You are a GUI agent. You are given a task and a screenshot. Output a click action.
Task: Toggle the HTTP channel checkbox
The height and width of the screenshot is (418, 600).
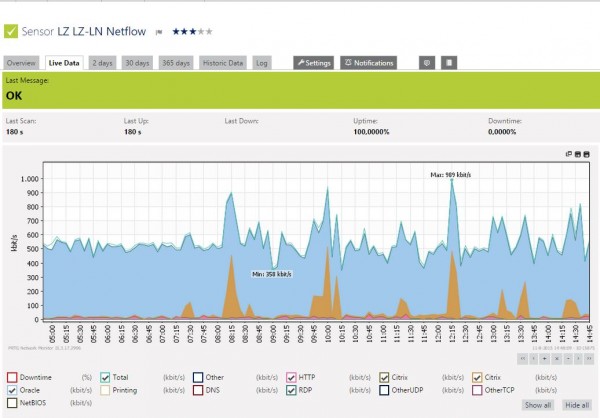click(x=290, y=376)
